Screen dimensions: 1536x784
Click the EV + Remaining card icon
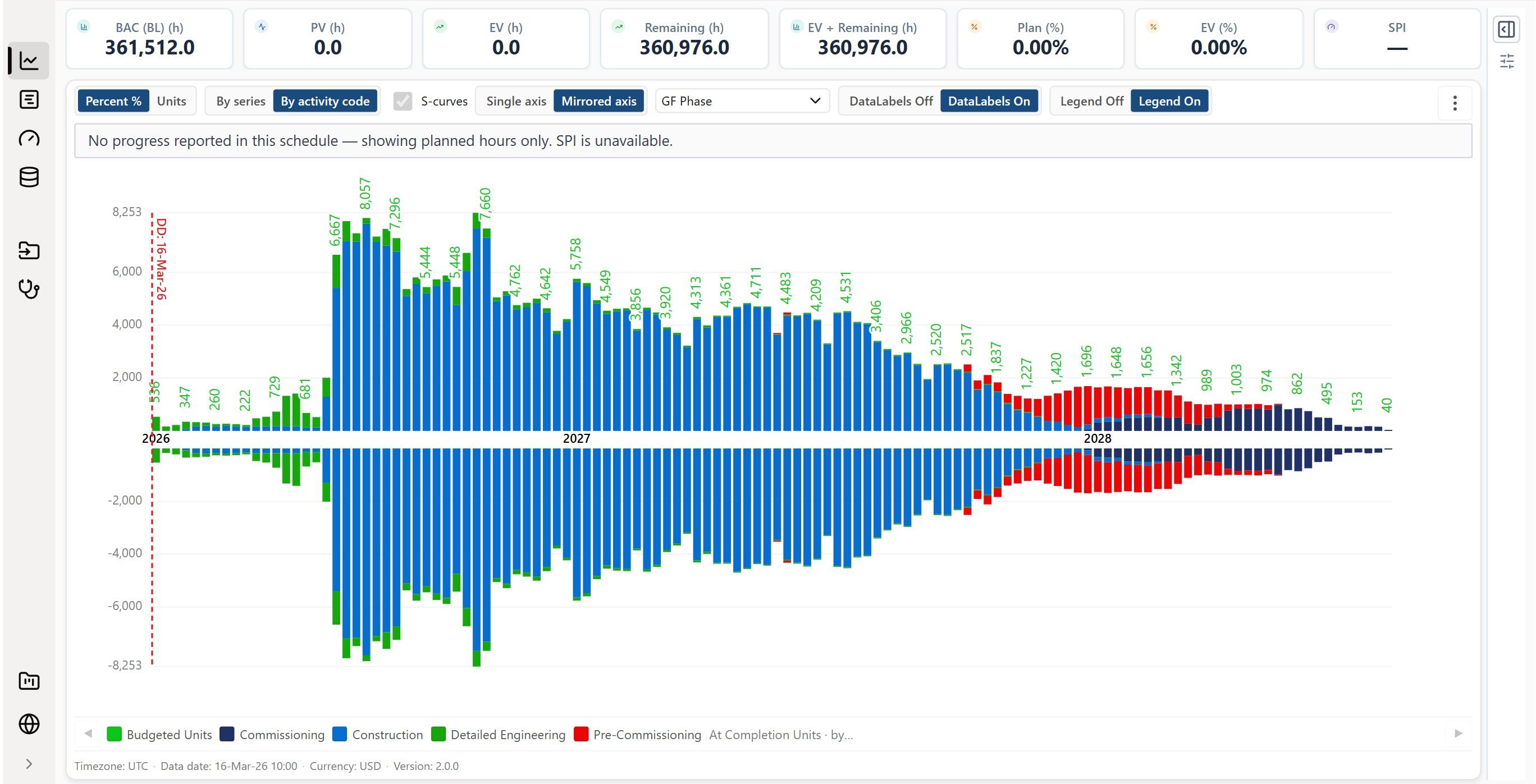pos(797,26)
